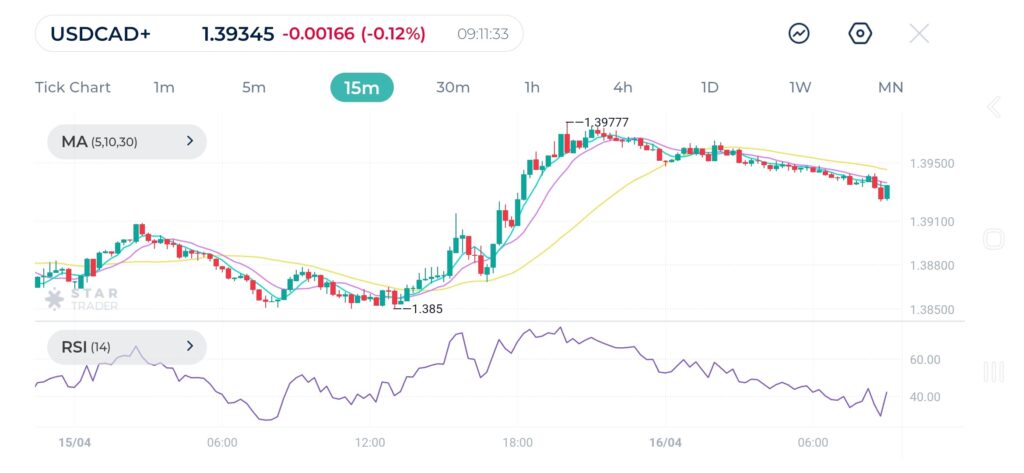Switch to the 1D daily timeframe
The image size is (1024, 473).
[710, 87]
